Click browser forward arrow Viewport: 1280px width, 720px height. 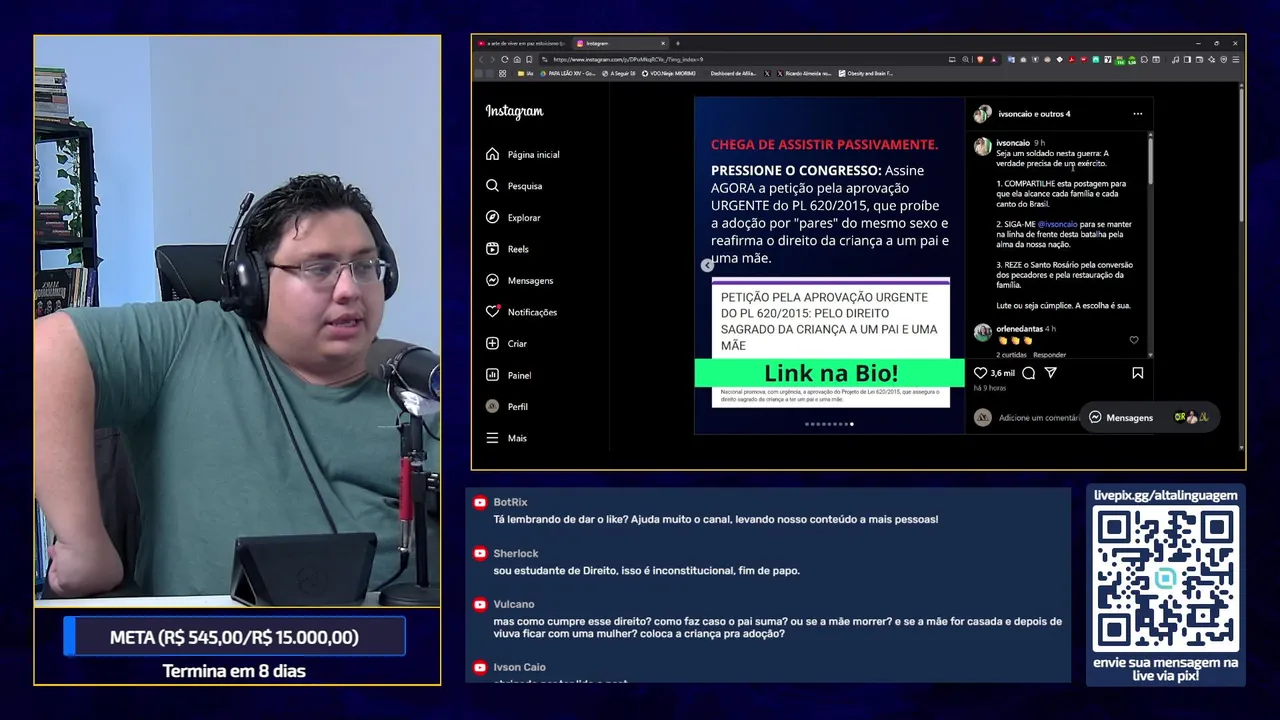tap(492, 59)
